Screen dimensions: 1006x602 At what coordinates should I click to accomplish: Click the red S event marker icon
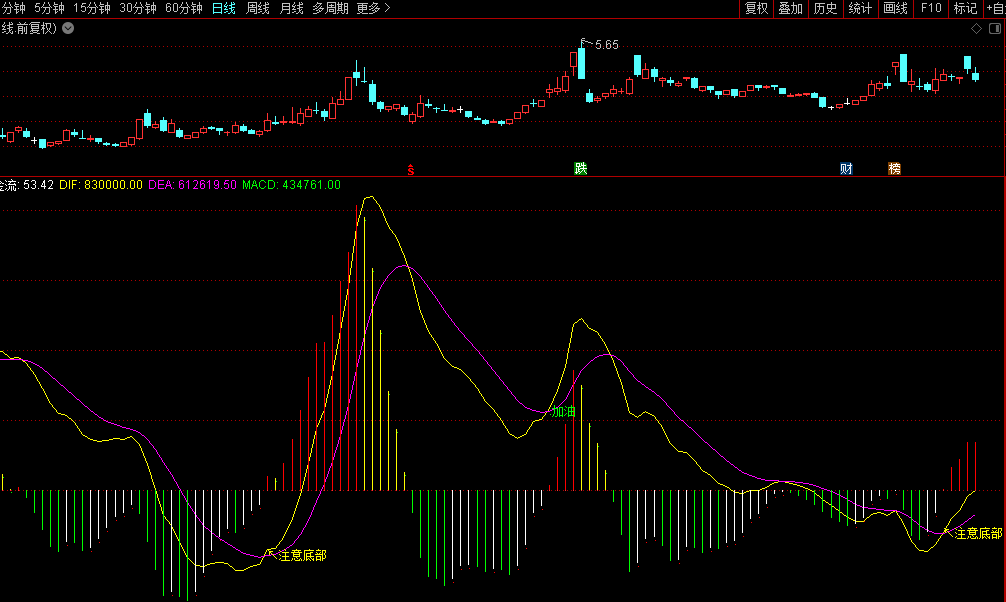point(410,168)
